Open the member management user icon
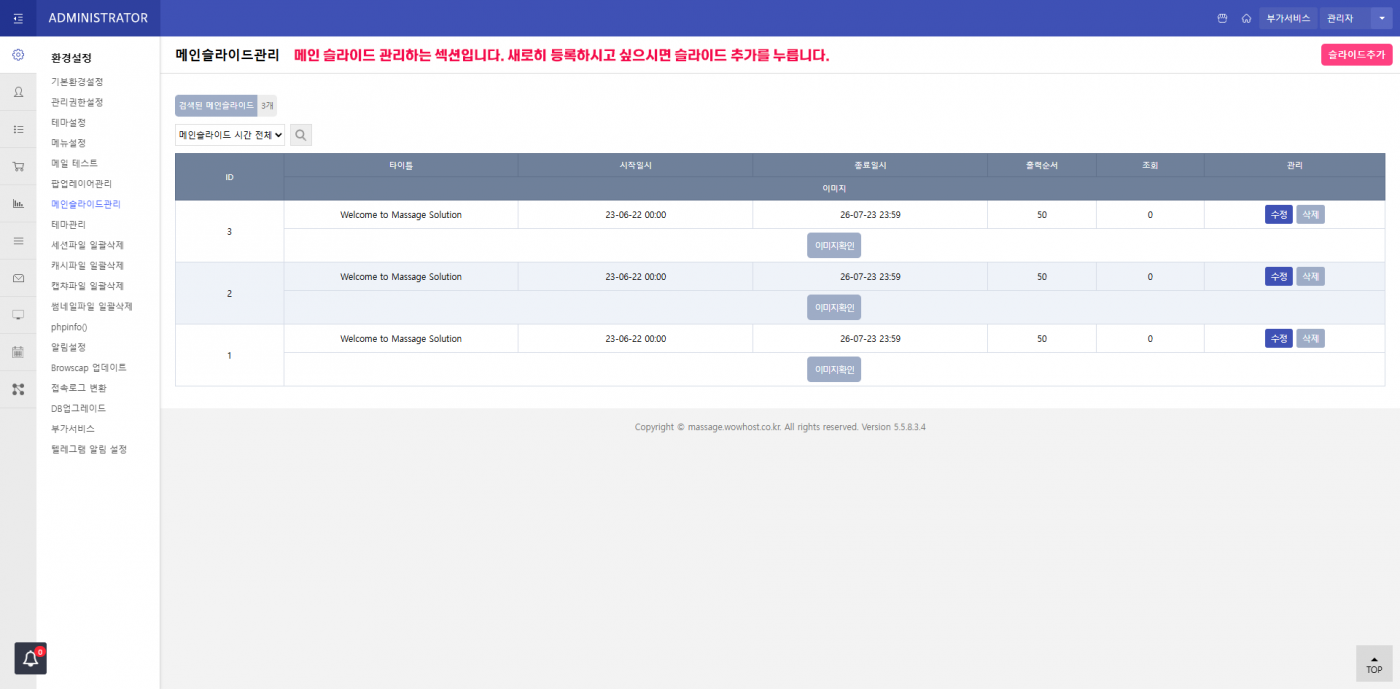The height and width of the screenshot is (689, 1400). (18, 92)
